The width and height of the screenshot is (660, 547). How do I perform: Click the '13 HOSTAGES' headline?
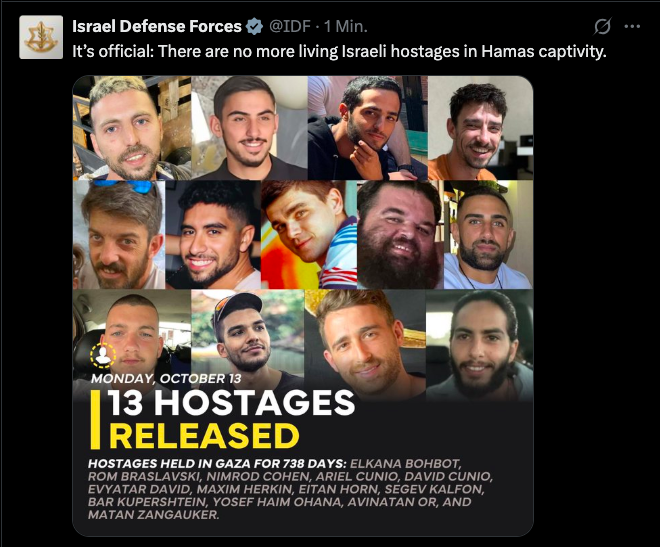[x=232, y=403]
